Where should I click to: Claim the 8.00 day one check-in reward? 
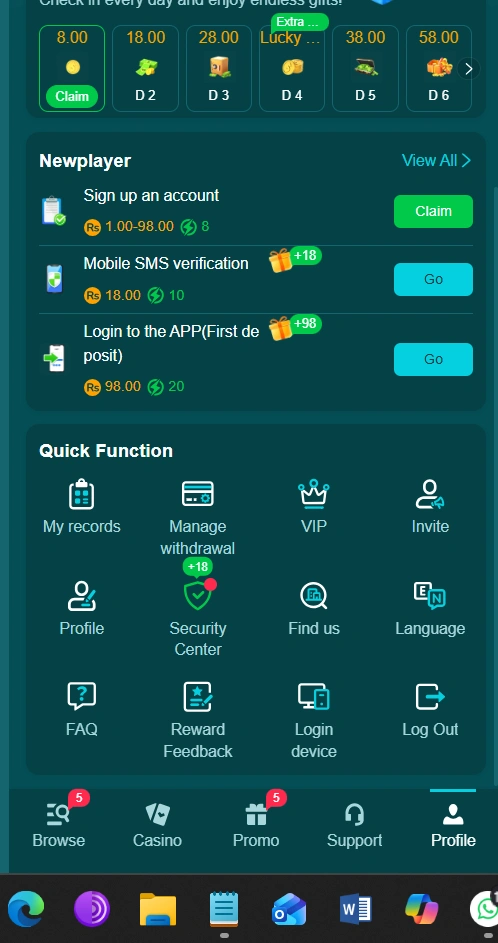[x=72, y=96]
